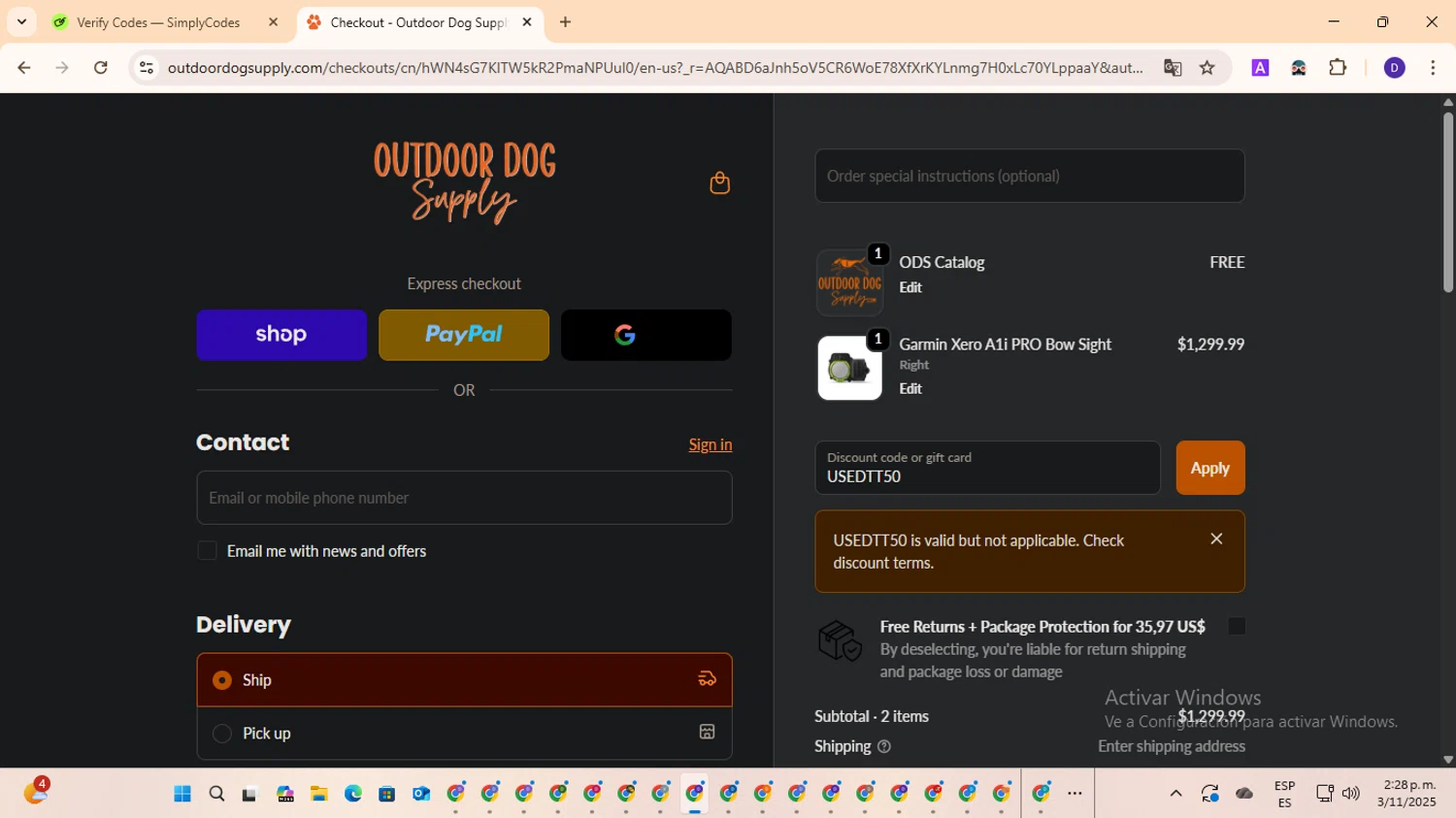Open Microsoft Edge from taskbar
1456x818 pixels.
(x=352, y=794)
